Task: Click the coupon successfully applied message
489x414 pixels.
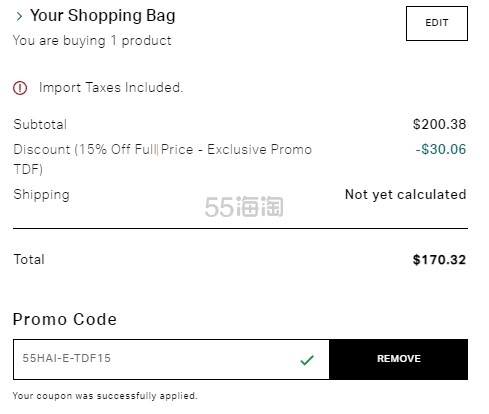Action: 105,396
